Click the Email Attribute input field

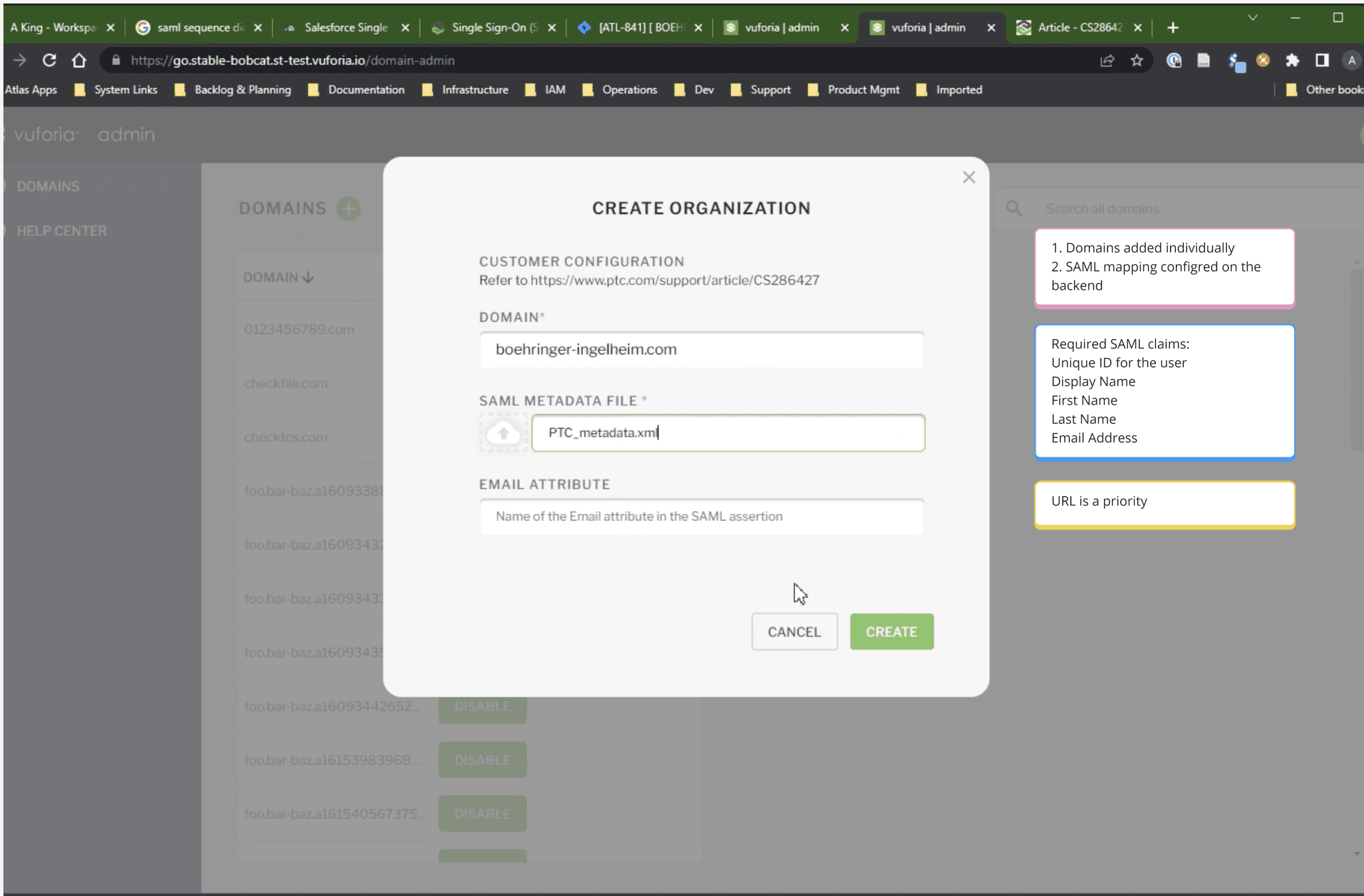point(701,516)
